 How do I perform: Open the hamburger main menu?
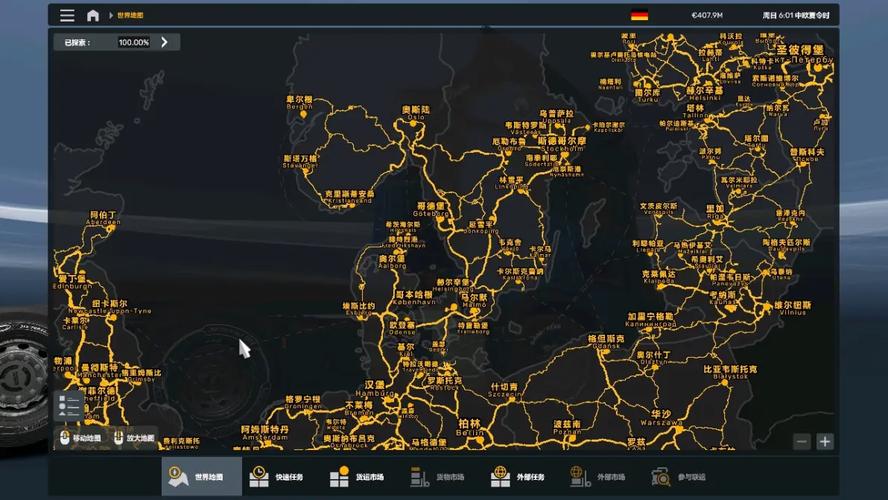click(x=67, y=15)
